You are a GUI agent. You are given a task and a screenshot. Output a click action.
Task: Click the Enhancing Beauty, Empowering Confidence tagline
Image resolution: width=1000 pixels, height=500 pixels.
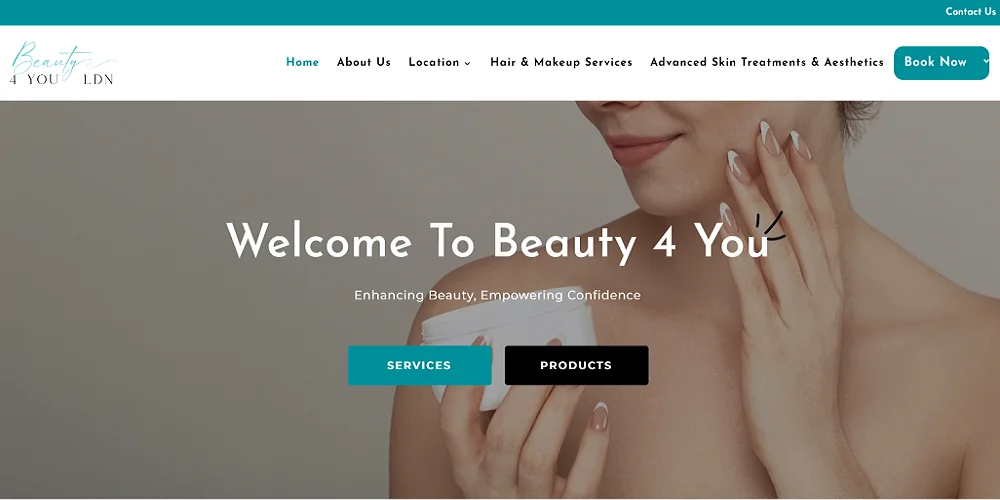pyautogui.click(x=497, y=295)
